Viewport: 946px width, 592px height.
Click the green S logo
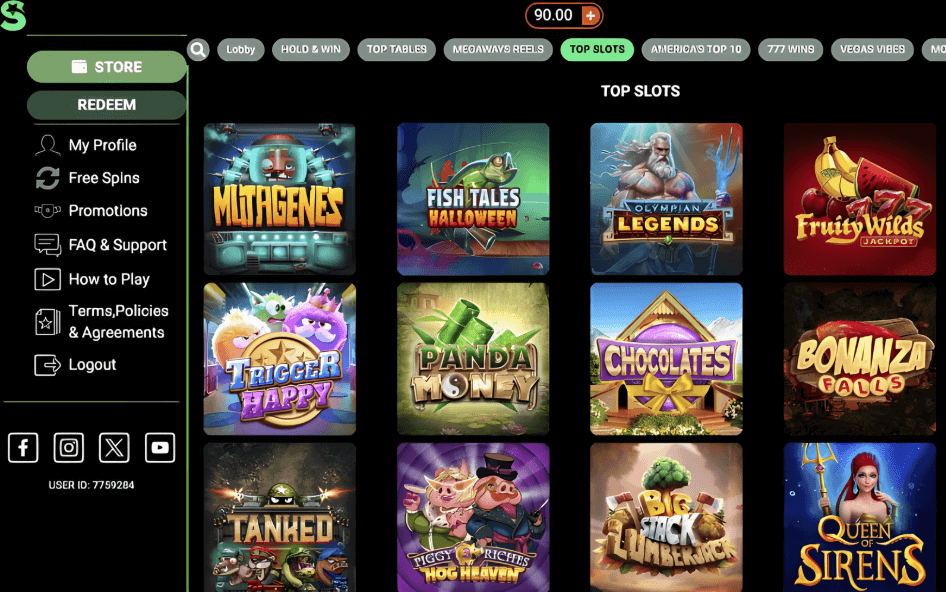[x=13, y=15]
